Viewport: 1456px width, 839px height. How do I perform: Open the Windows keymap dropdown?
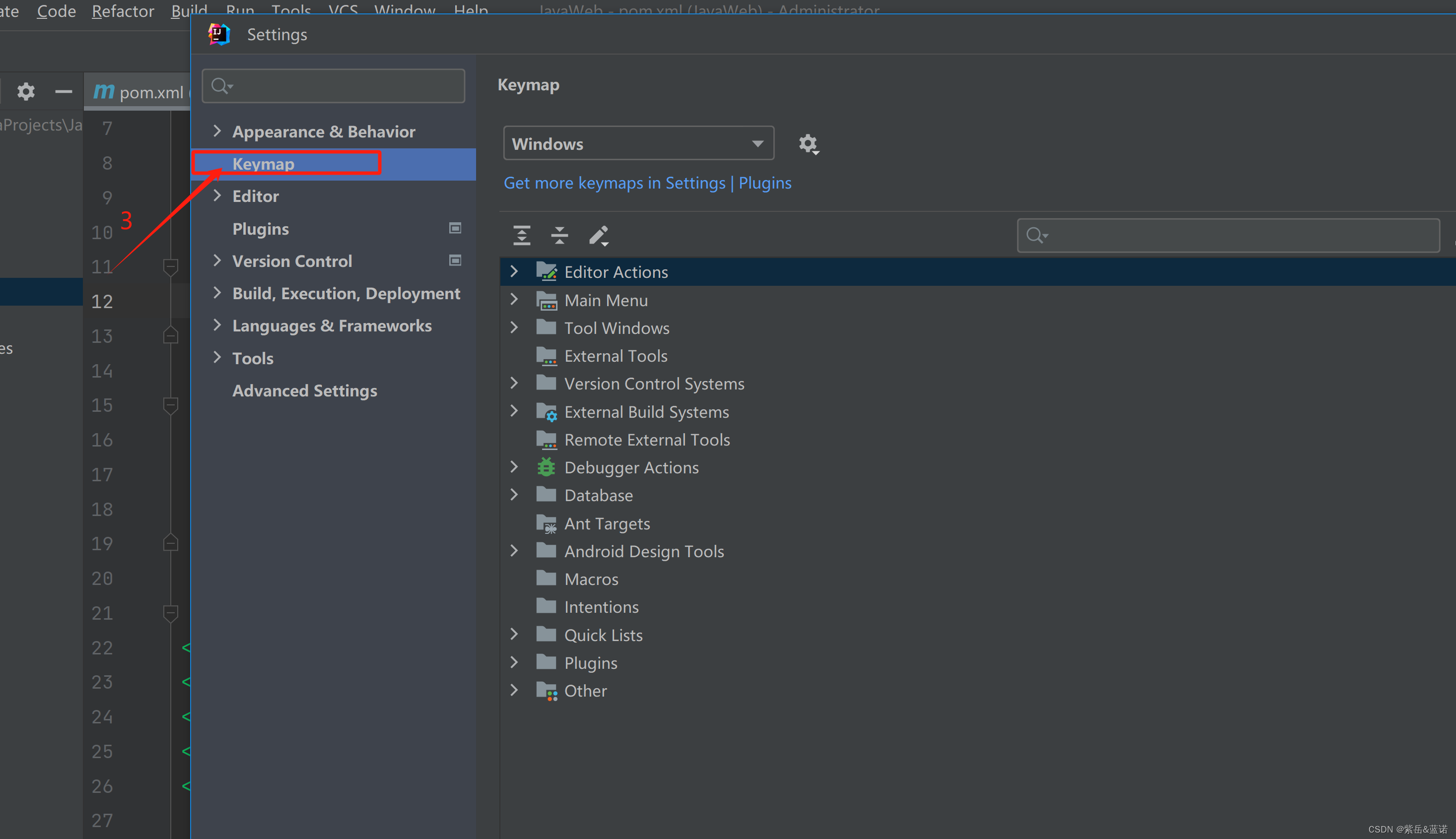coord(638,143)
